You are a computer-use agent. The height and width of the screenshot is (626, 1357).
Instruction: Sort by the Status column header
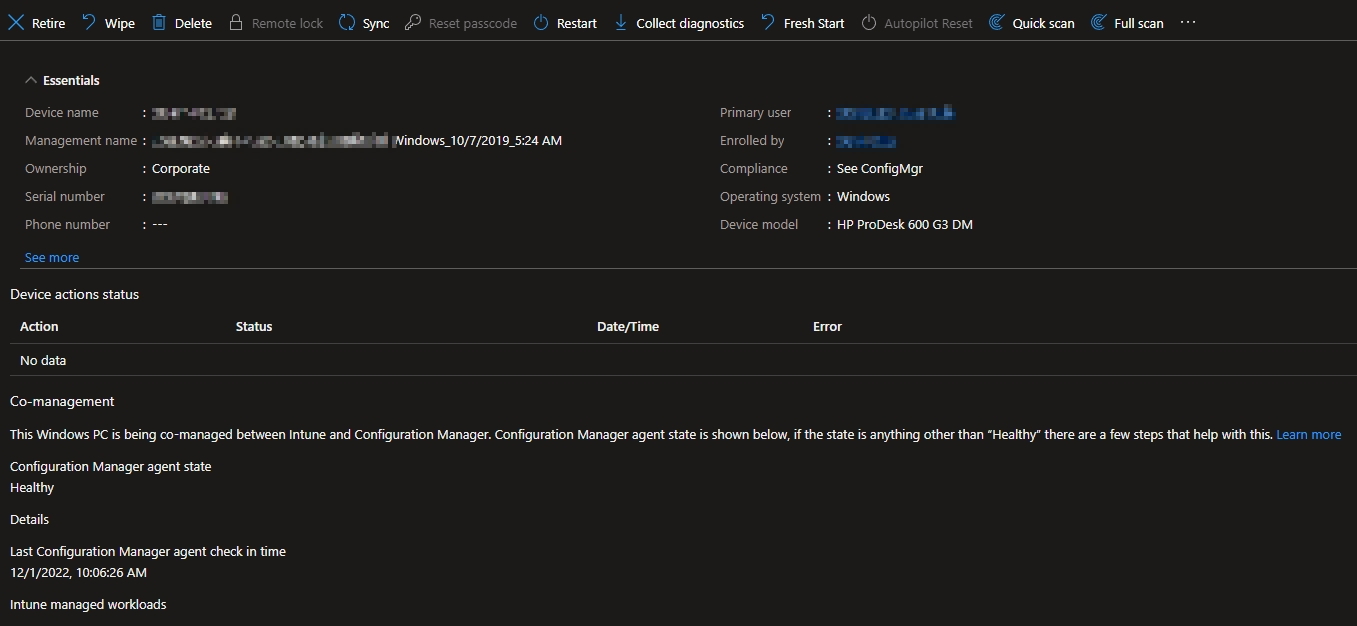coord(254,326)
